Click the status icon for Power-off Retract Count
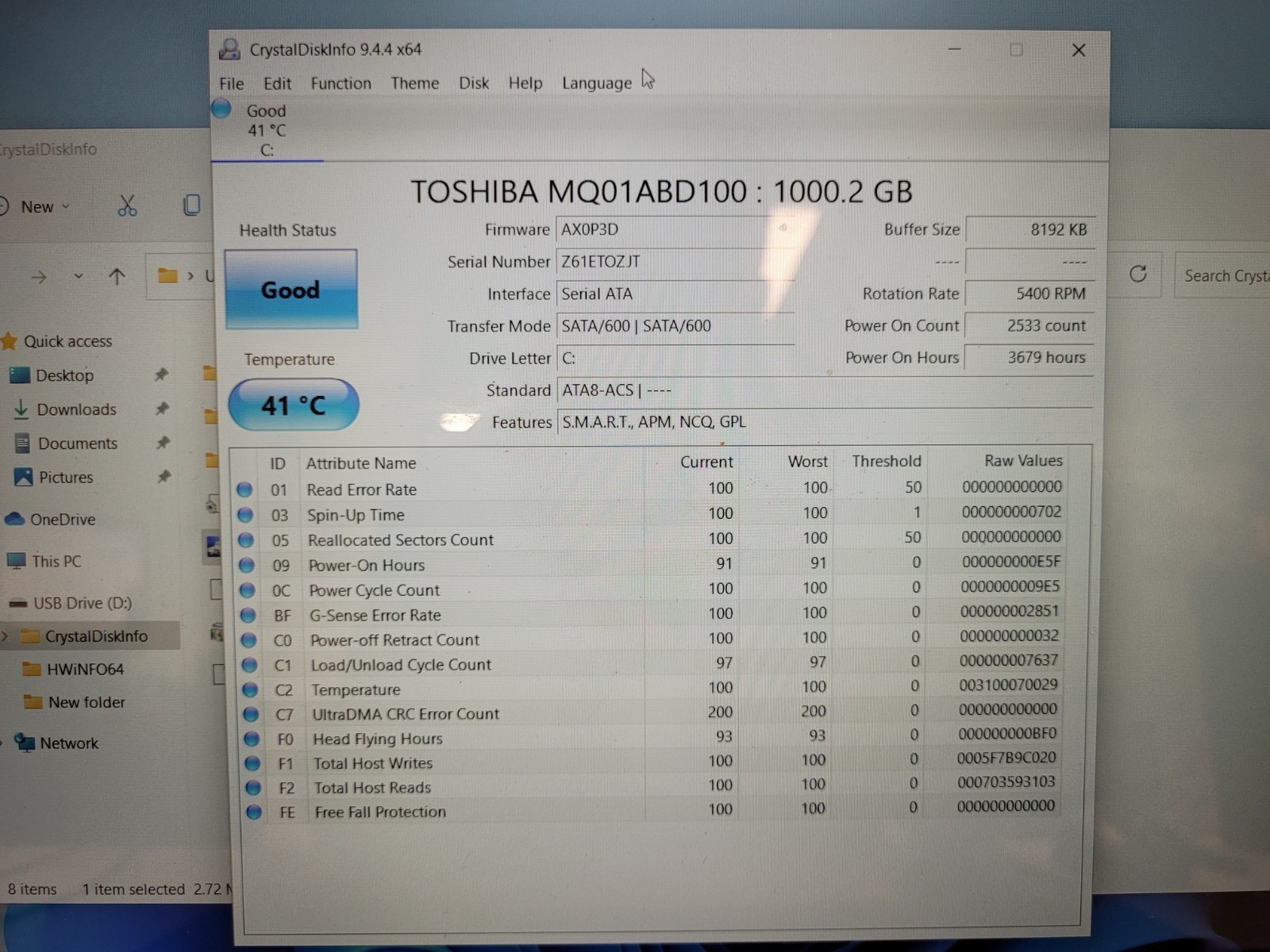This screenshot has width=1270, height=952. [249, 639]
